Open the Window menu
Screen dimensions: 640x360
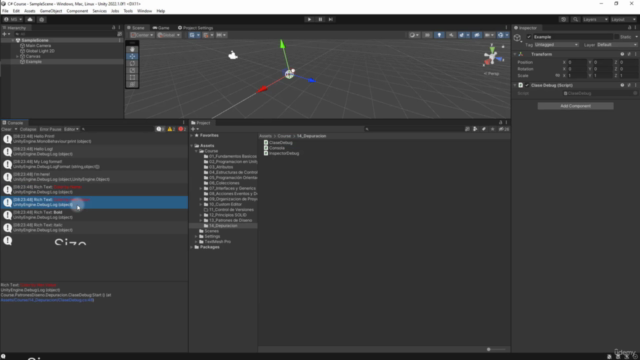pyautogui.click(x=144, y=11)
